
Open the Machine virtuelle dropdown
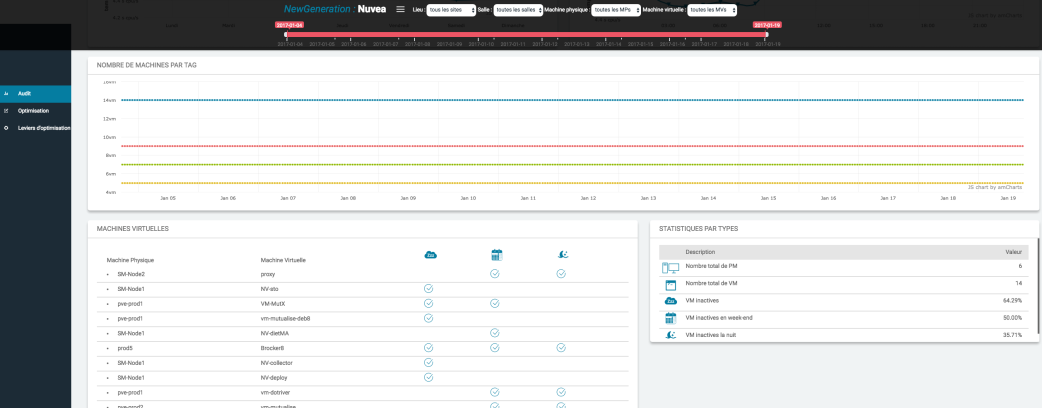(x=712, y=10)
